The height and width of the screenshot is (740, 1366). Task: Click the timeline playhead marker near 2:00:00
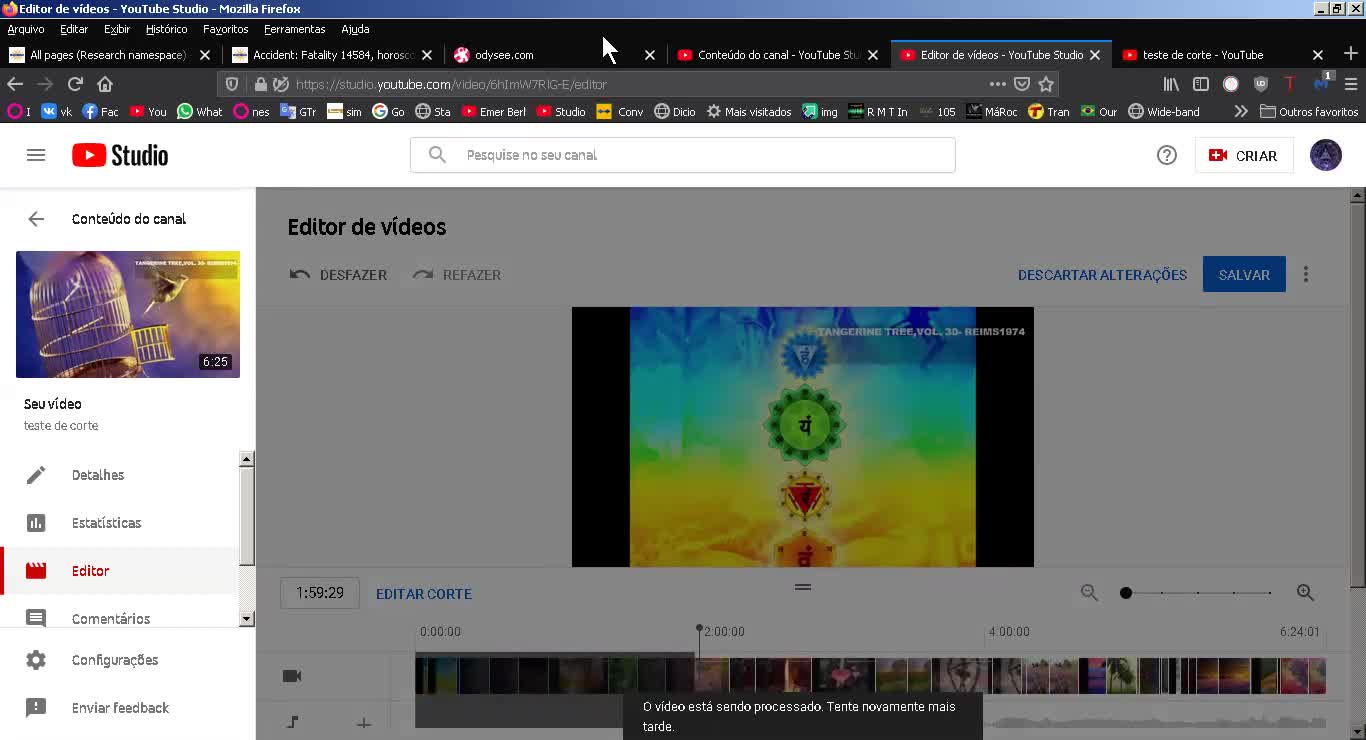point(699,629)
